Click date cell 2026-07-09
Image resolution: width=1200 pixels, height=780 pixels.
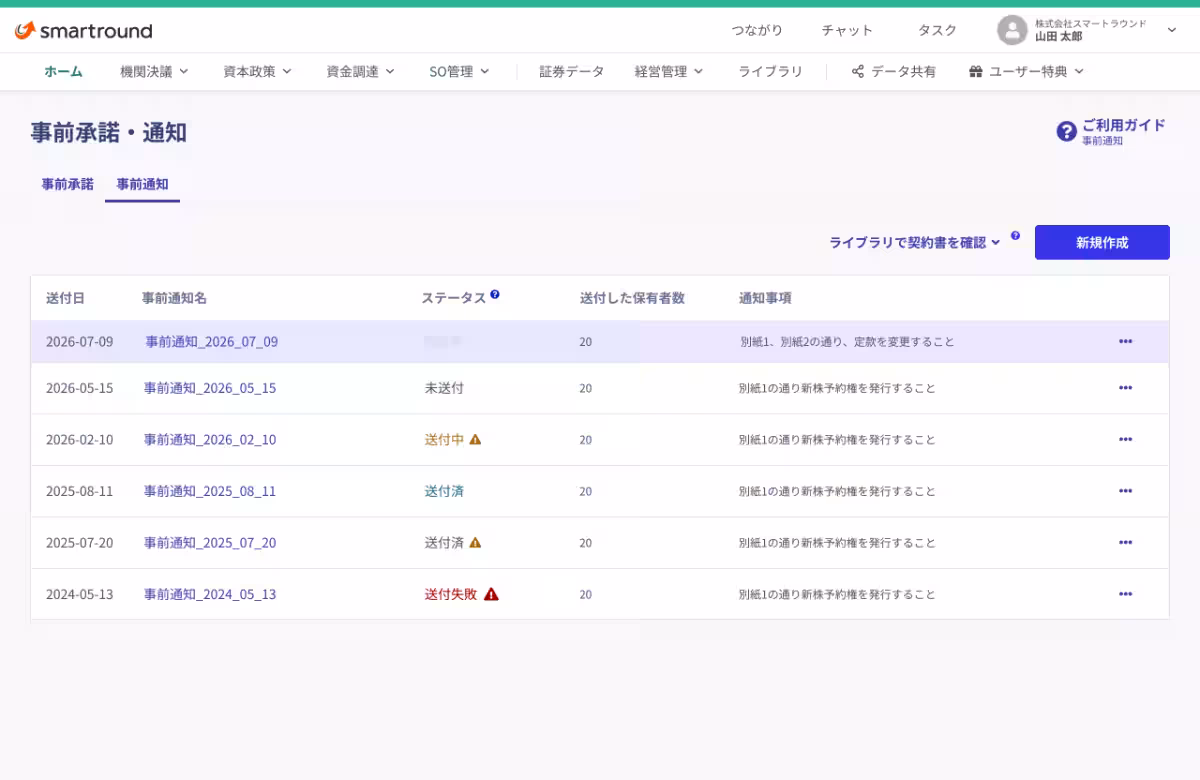(80, 342)
